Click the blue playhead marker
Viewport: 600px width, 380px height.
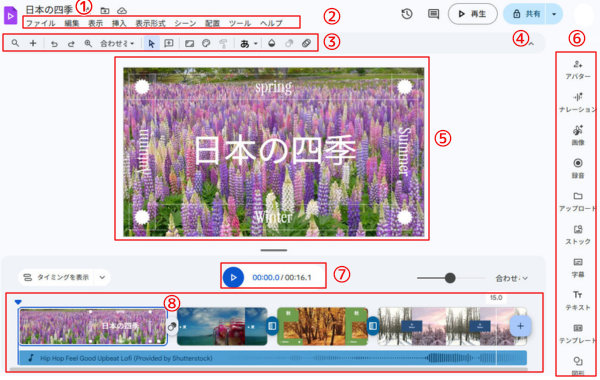point(18,302)
